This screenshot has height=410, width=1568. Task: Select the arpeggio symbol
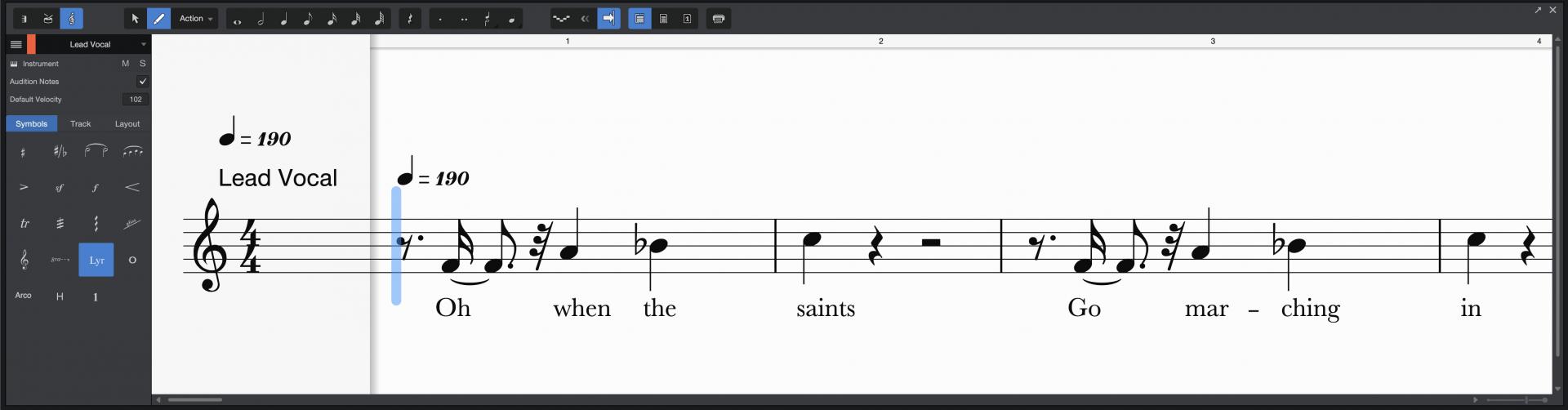click(96, 224)
